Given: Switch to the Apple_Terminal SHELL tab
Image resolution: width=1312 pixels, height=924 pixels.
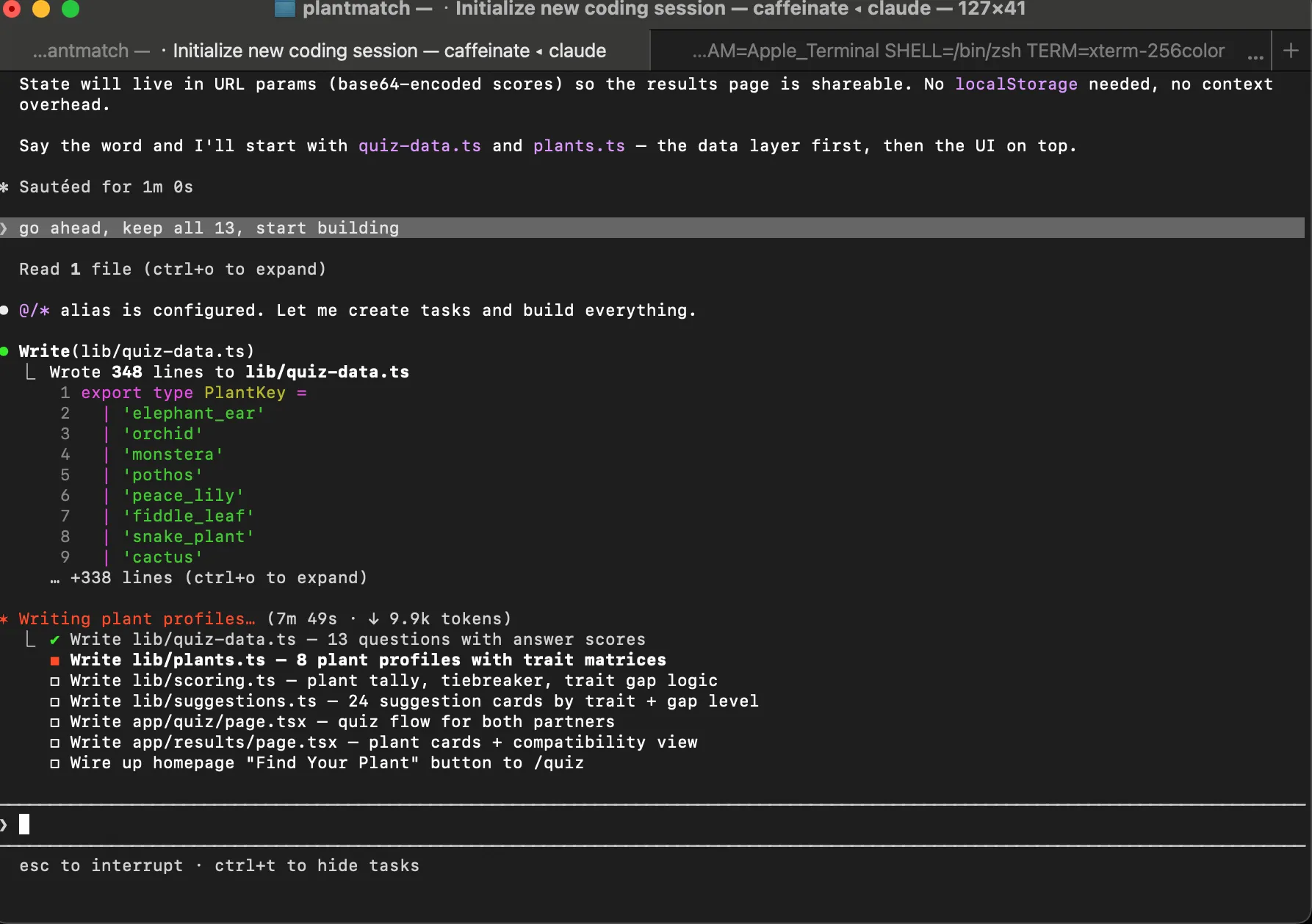Looking at the screenshot, I should click(959, 51).
